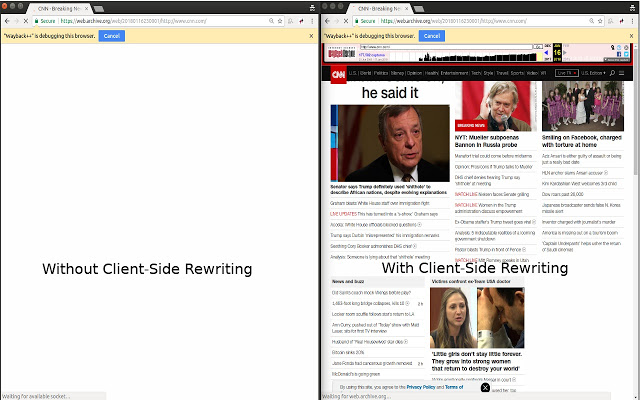Click red extension icon in left window toolbar
The height and width of the screenshot is (400, 640).
point(301,21)
